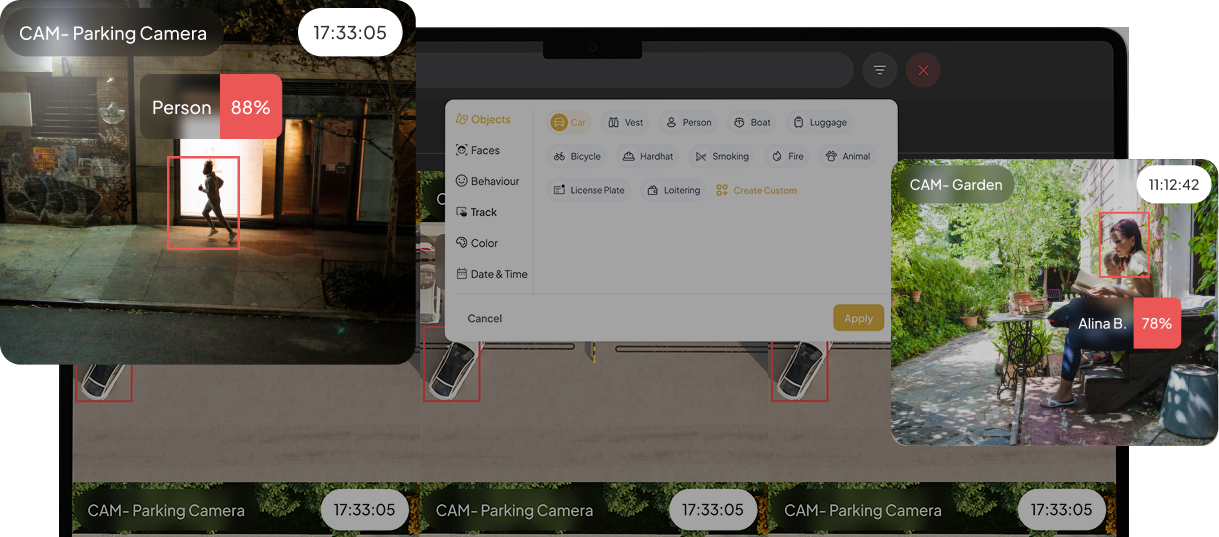This screenshot has width=1219, height=537.
Task: Pick the License Plate filter chip
Action: pos(589,190)
